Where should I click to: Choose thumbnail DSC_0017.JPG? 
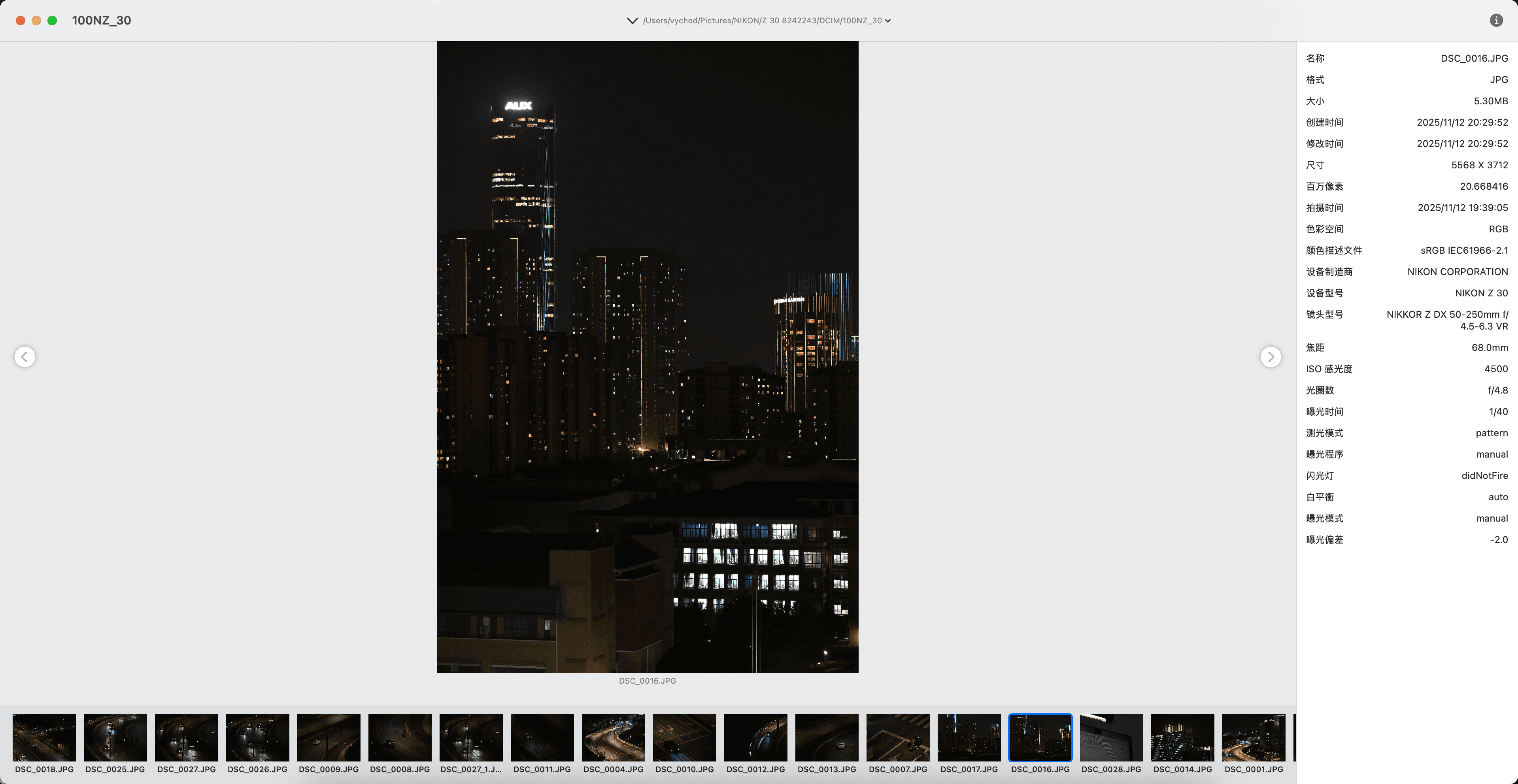(x=969, y=737)
